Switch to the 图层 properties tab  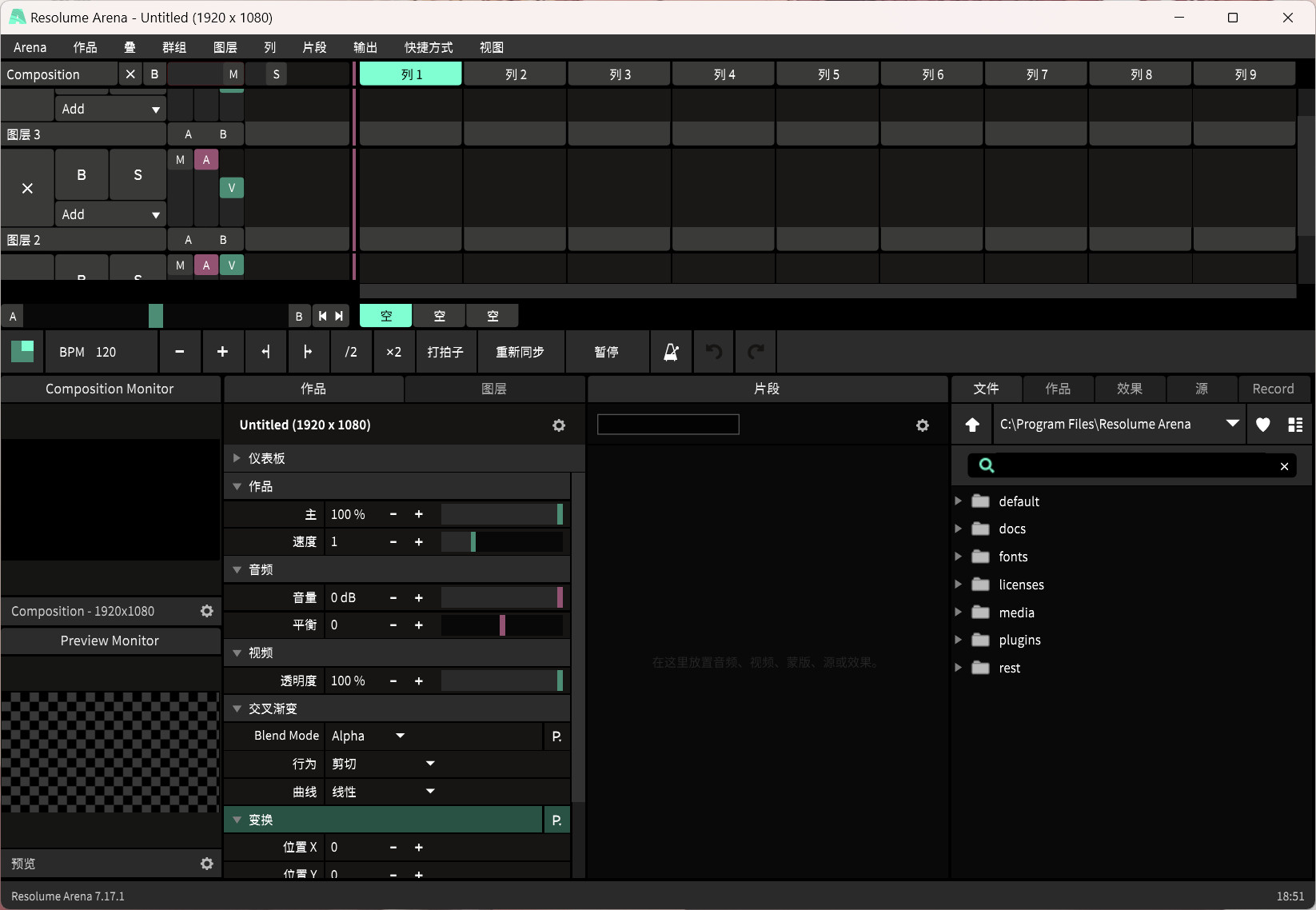(494, 389)
